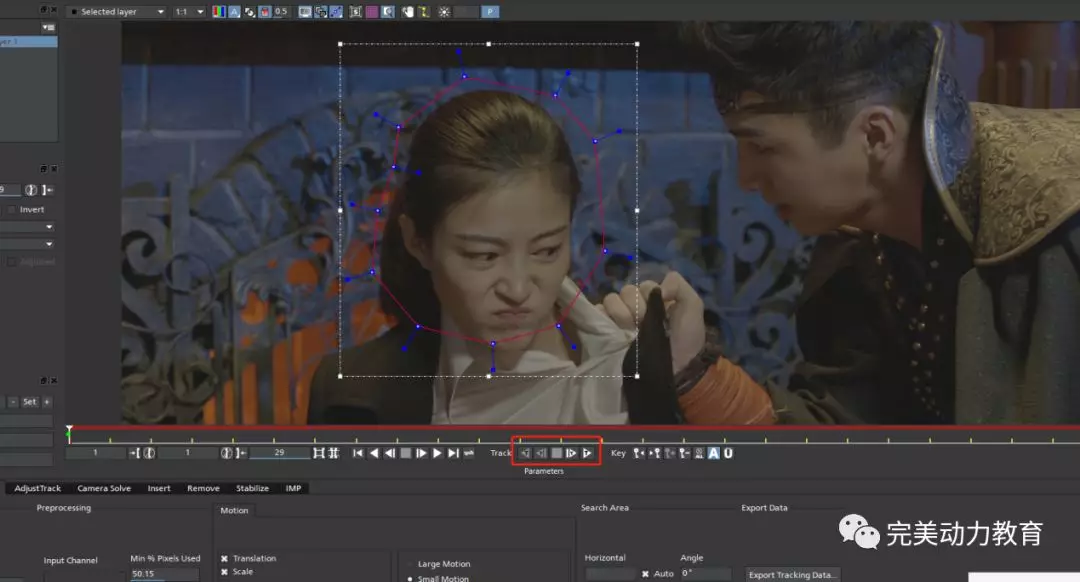Select the IMP tab
Screen dimensions: 1080x582
(293, 488)
